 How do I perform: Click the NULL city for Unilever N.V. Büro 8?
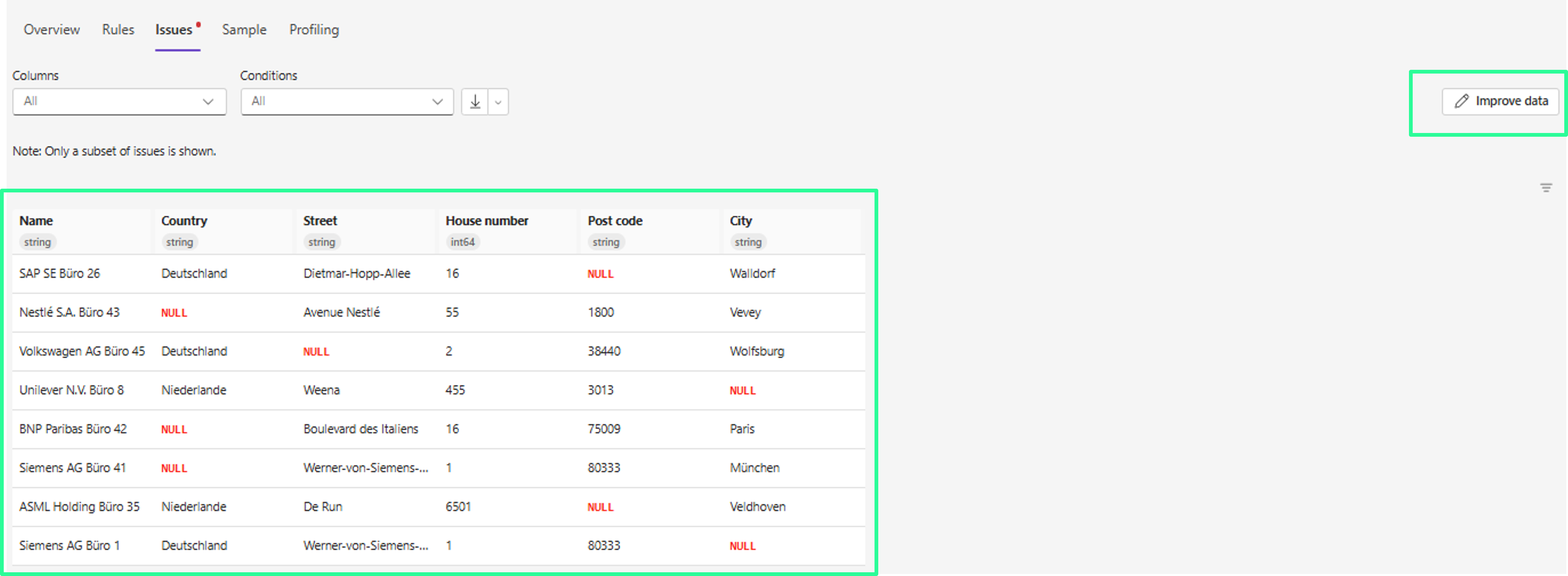click(742, 391)
